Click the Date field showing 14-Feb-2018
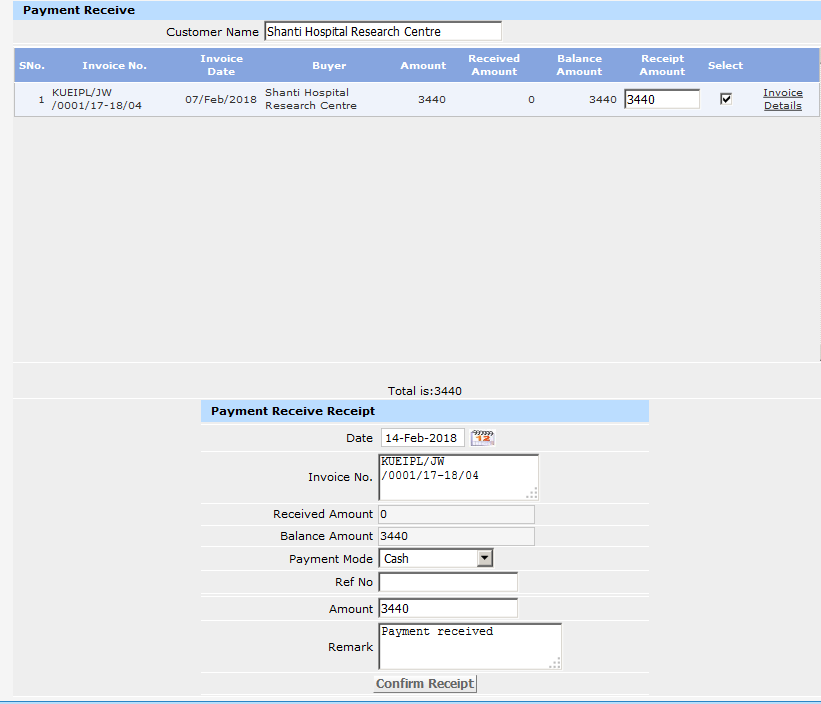This screenshot has height=704, width=821. click(x=422, y=438)
